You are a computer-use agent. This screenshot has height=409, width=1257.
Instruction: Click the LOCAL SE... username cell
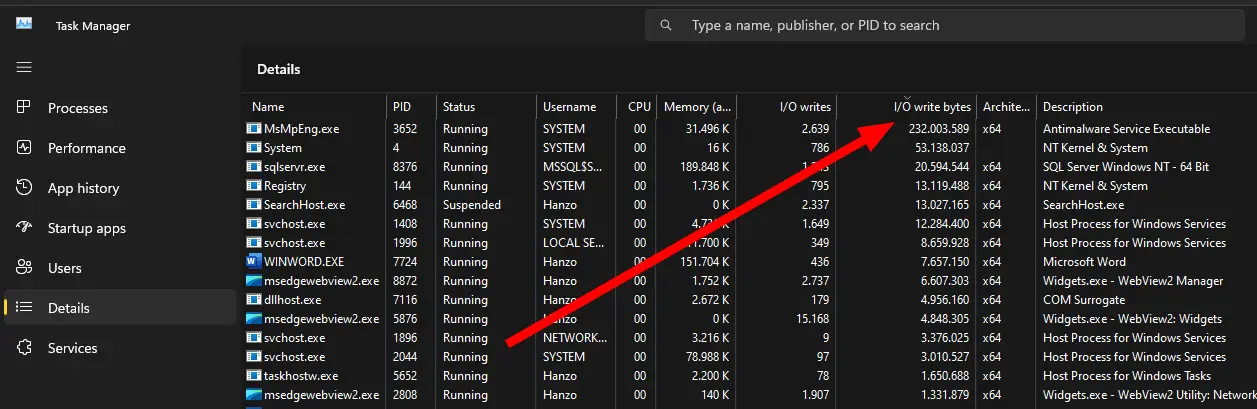pos(575,243)
